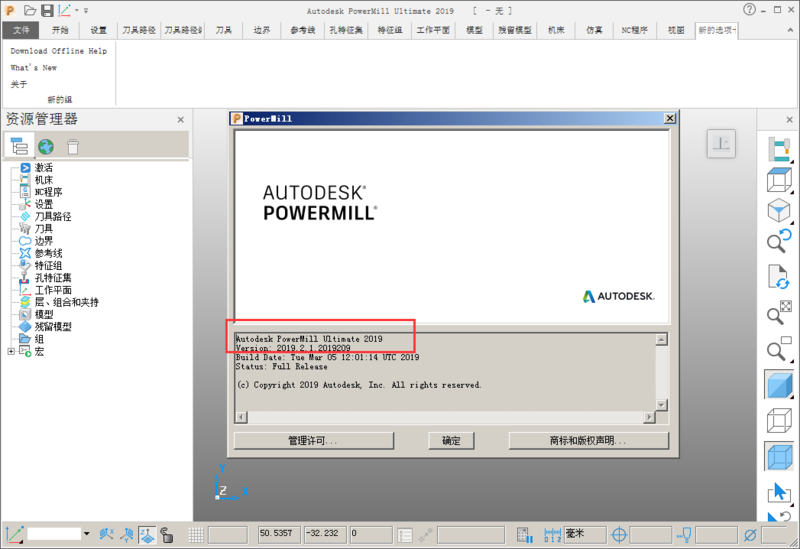Click workplane icon in status bar
Image resolution: width=800 pixels, height=549 pixels.
pyautogui.click(x=15, y=534)
